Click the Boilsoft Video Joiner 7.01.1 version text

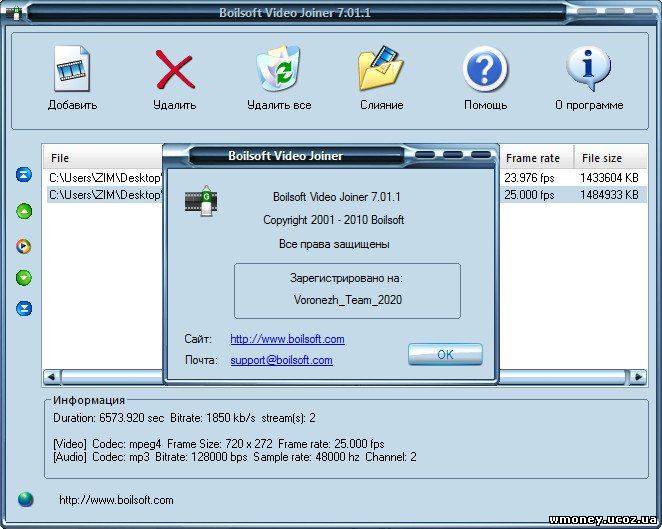point(336,197)
